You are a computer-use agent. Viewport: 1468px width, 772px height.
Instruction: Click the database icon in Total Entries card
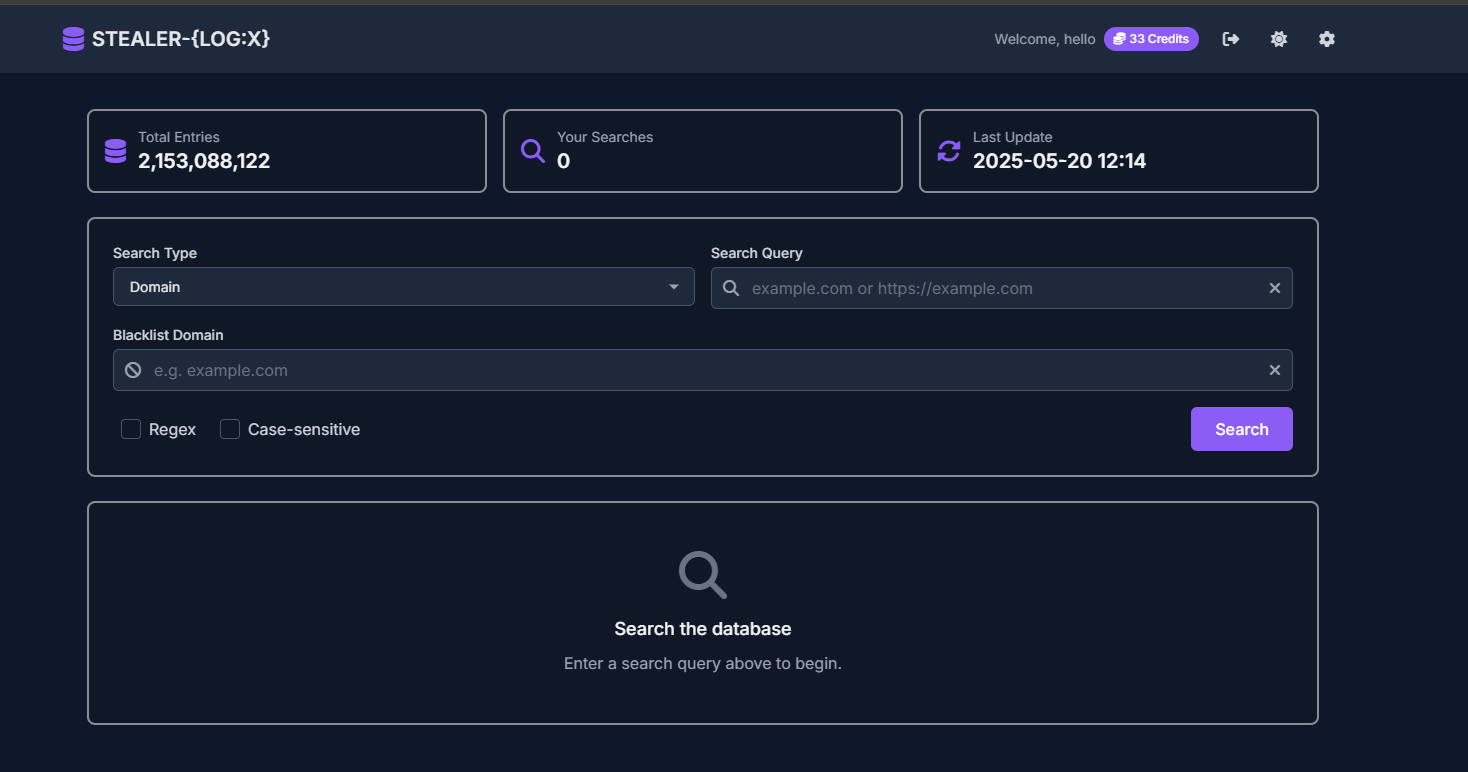[x=115, y=151]
